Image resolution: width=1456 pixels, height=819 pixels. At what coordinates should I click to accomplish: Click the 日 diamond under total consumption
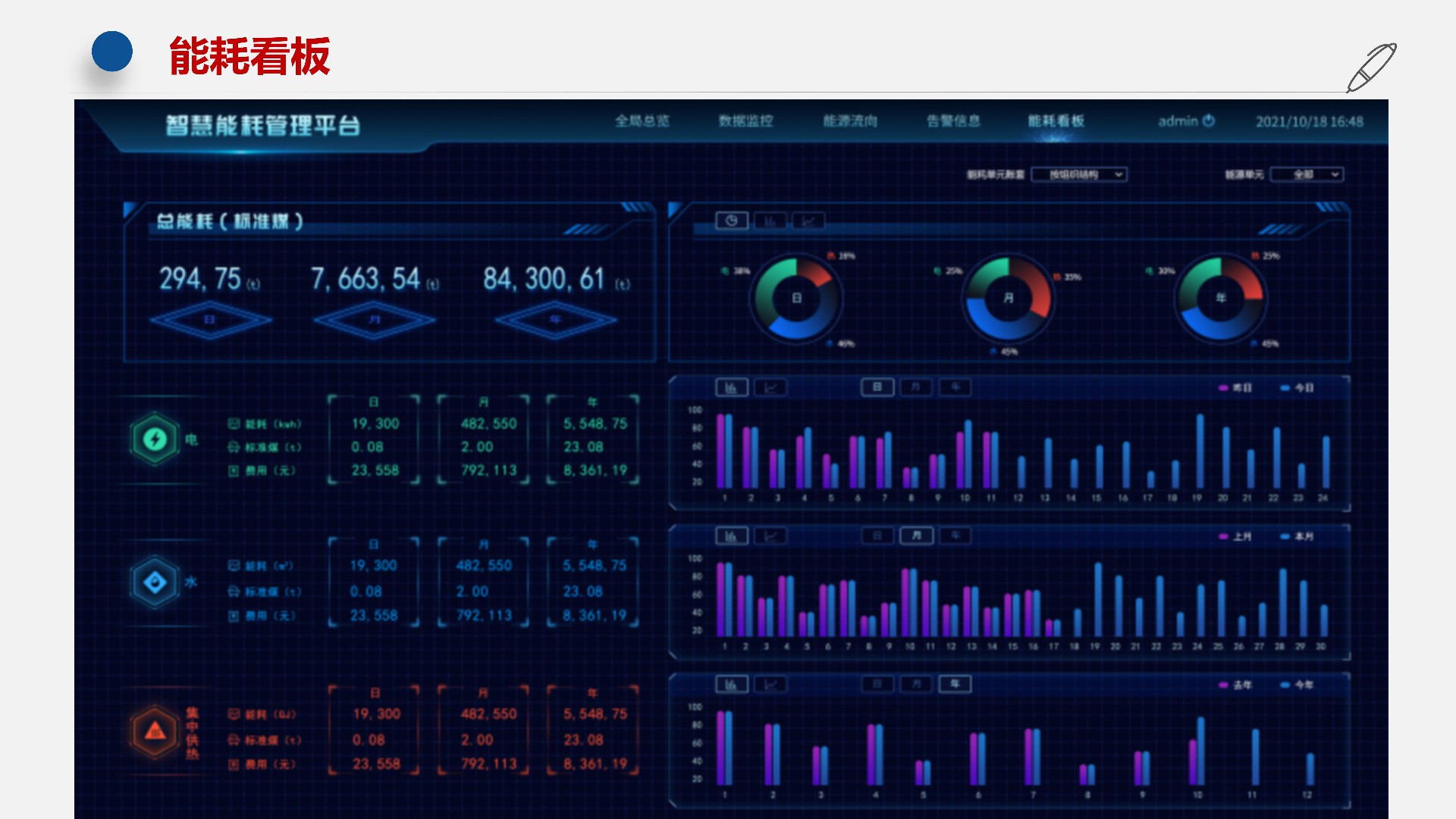[210, 320]
